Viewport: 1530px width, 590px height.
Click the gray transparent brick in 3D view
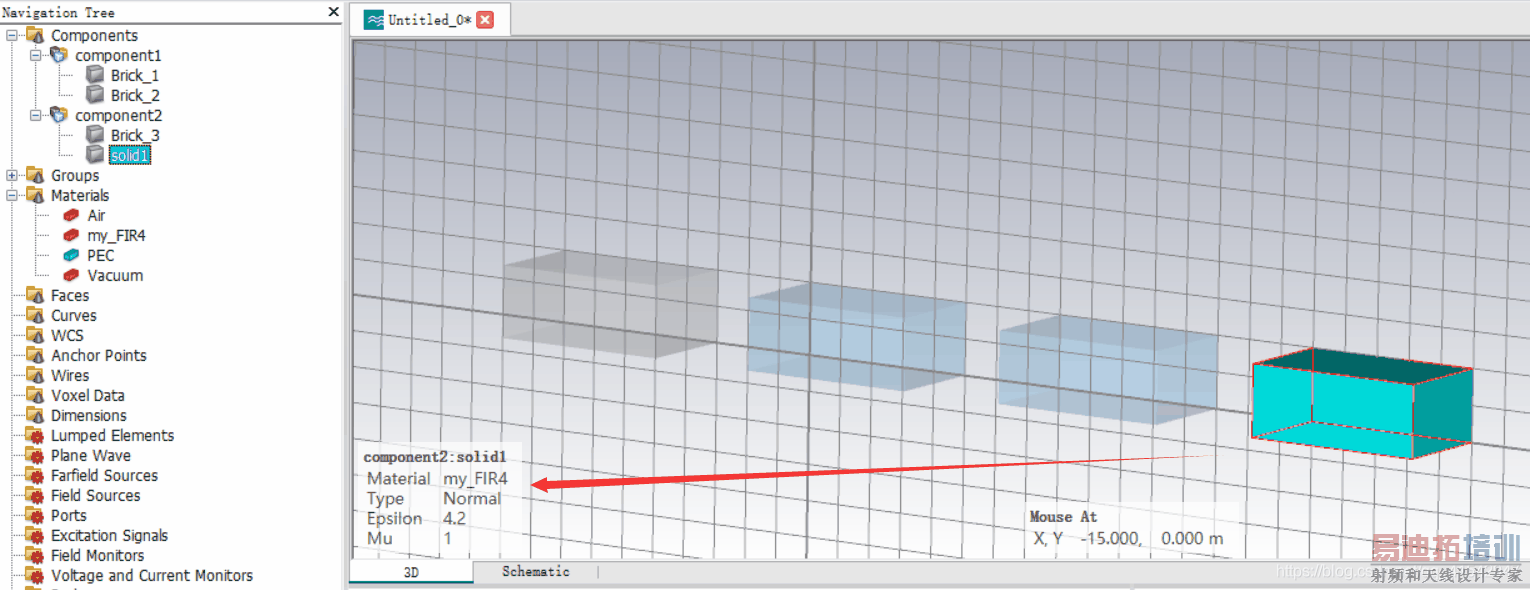[610, 305]
